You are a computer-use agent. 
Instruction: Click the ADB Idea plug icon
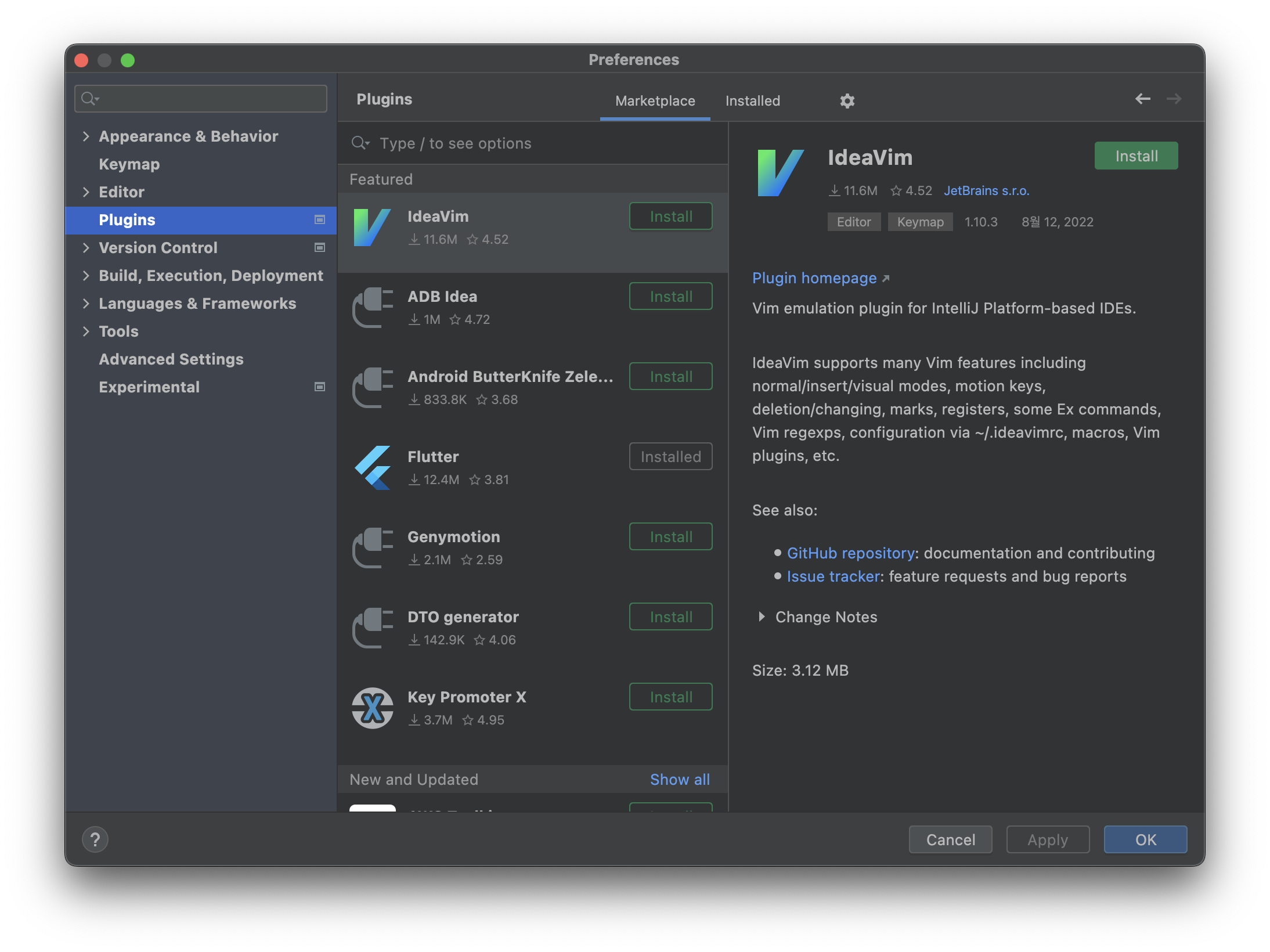(373, 307)
